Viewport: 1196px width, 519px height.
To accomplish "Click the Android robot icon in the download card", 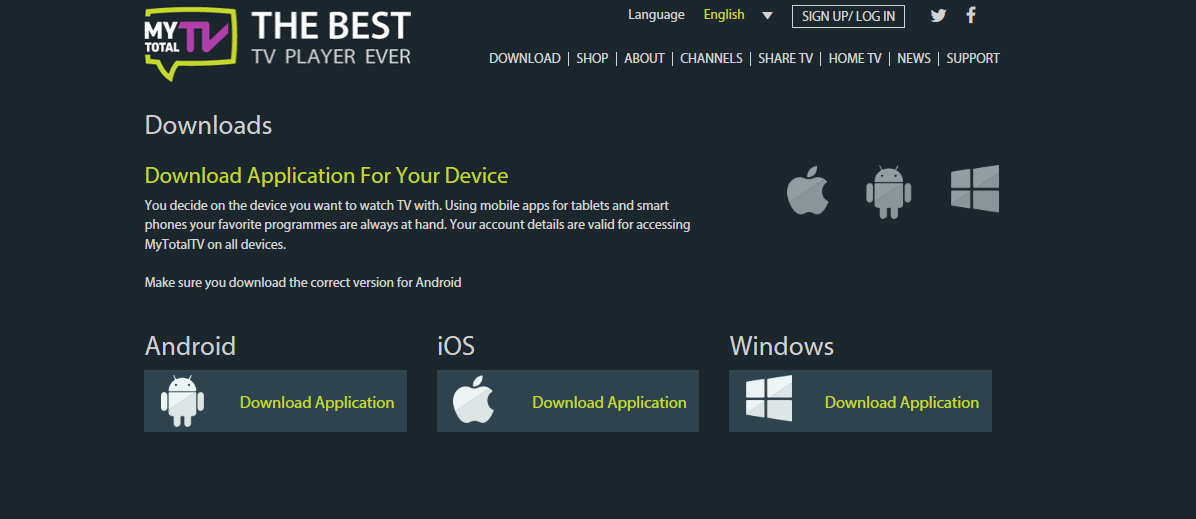I will (182, 401).
